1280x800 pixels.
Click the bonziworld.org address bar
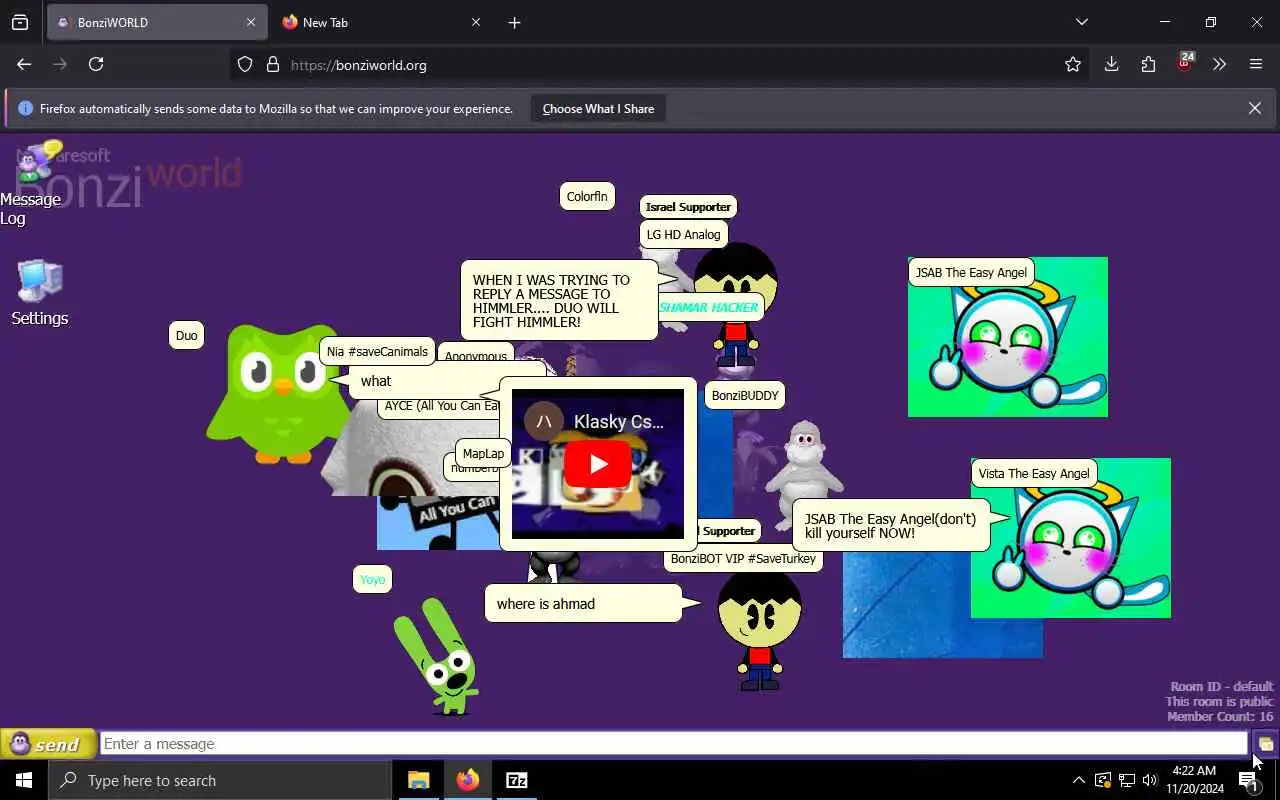[660, 65]
